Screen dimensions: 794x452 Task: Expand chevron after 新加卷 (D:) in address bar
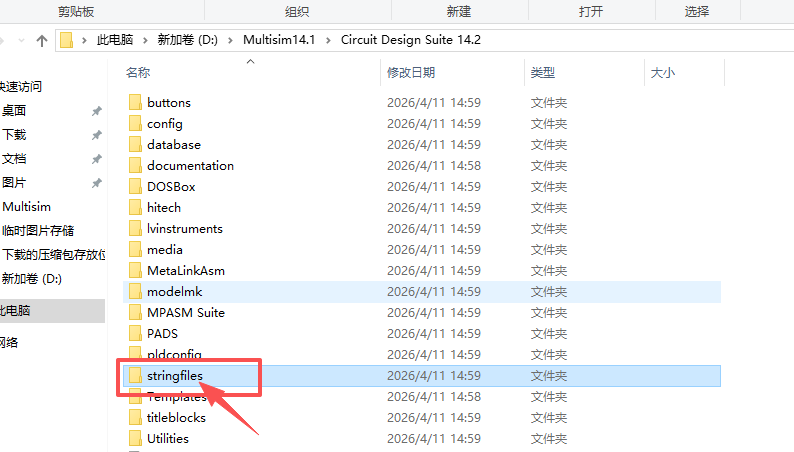230,40
